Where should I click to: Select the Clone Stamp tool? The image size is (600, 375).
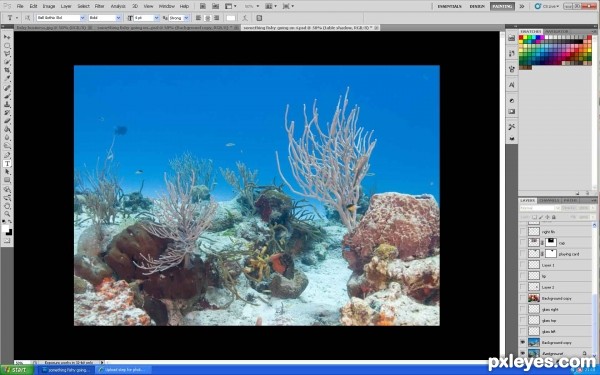(7, 105)
